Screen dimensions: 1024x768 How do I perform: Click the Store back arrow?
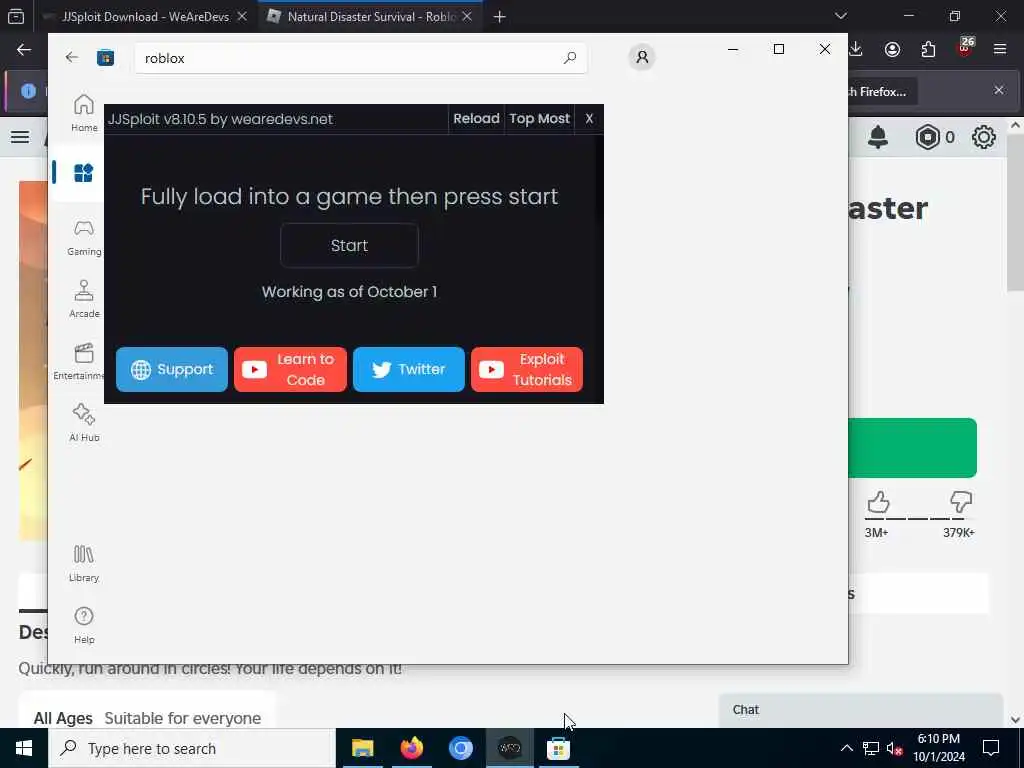(72, 57)
